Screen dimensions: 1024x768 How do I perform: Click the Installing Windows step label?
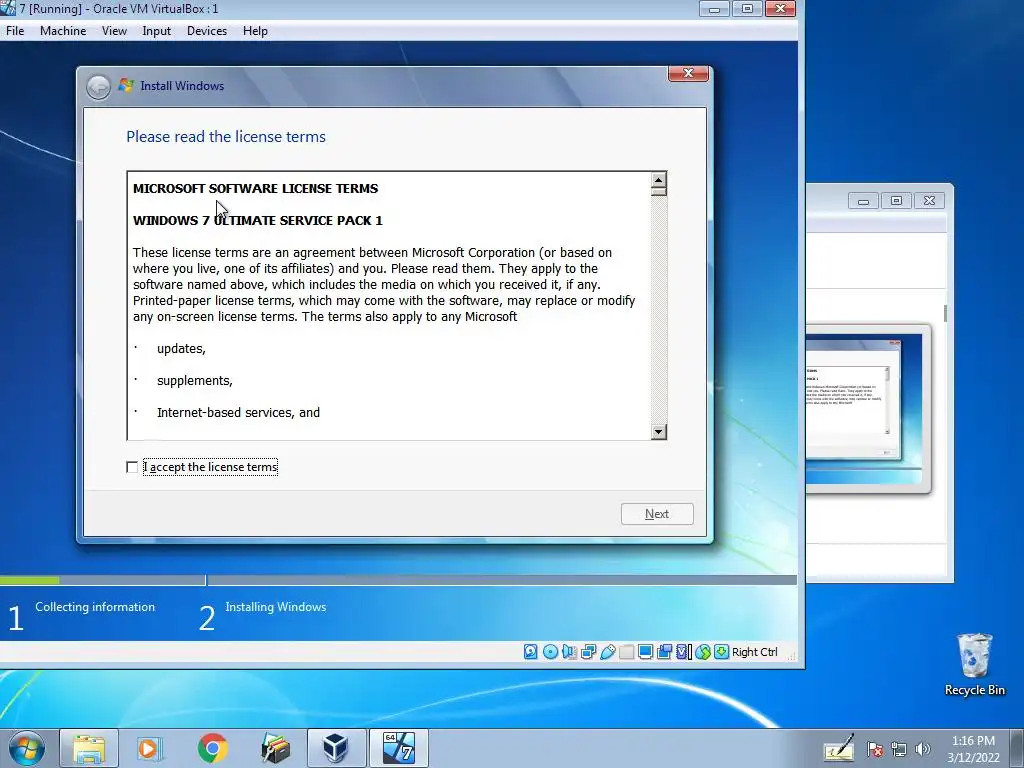tap(276, 607)
